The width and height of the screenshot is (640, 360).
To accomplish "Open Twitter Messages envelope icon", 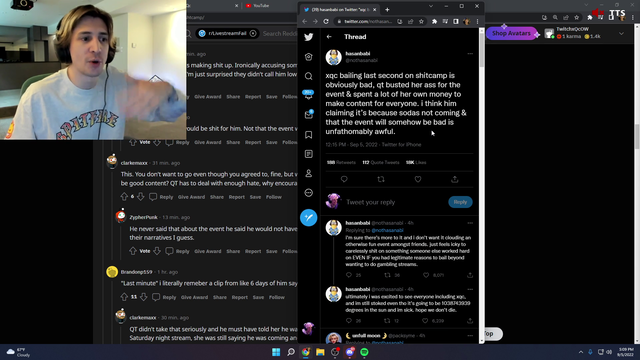I will tap(309, 115).
